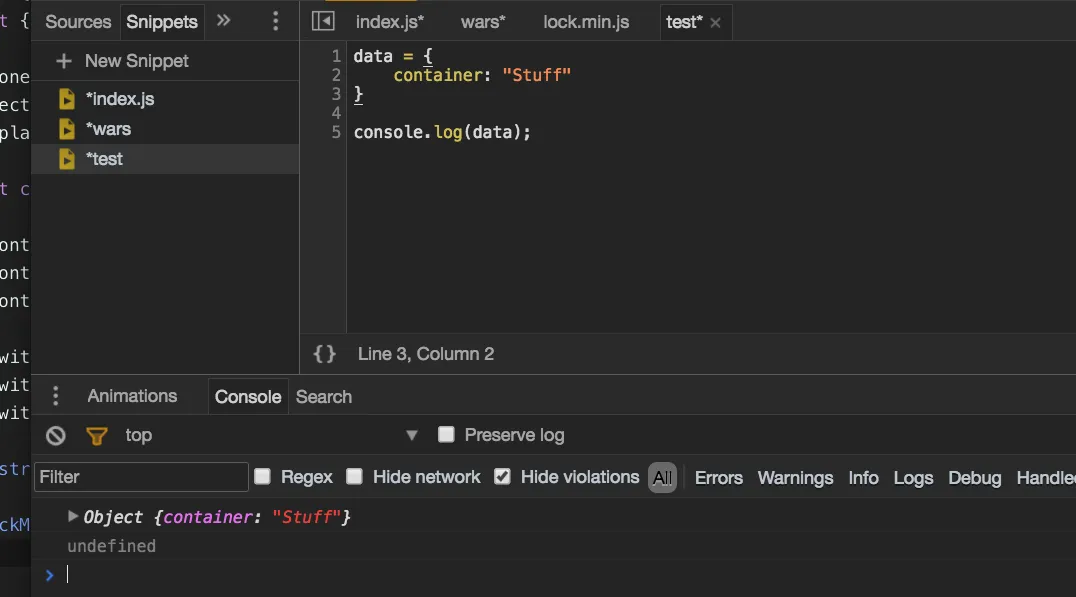Viewport: 1076px width, 597px height.
Task: Select the *test snippet name
Action: 104,159
